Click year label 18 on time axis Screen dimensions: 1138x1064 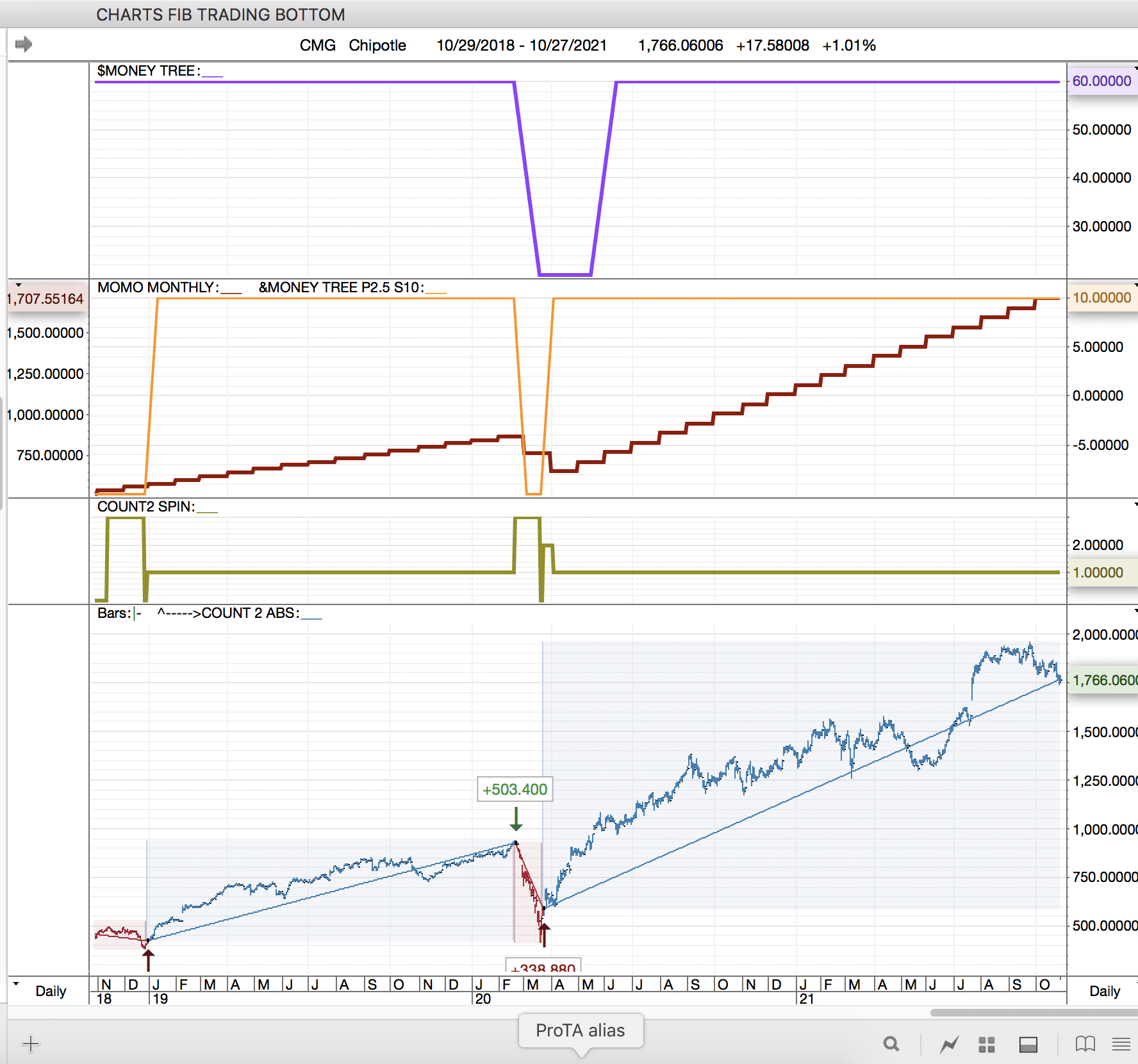point(104,999)
